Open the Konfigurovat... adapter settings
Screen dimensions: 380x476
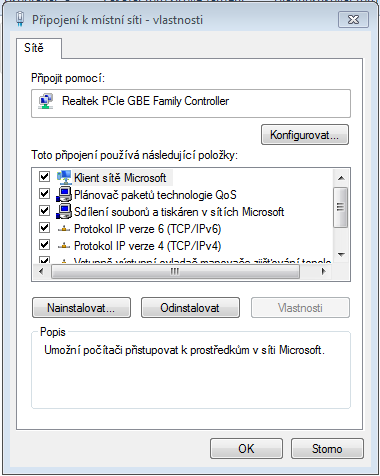click(x=305, y=135)
